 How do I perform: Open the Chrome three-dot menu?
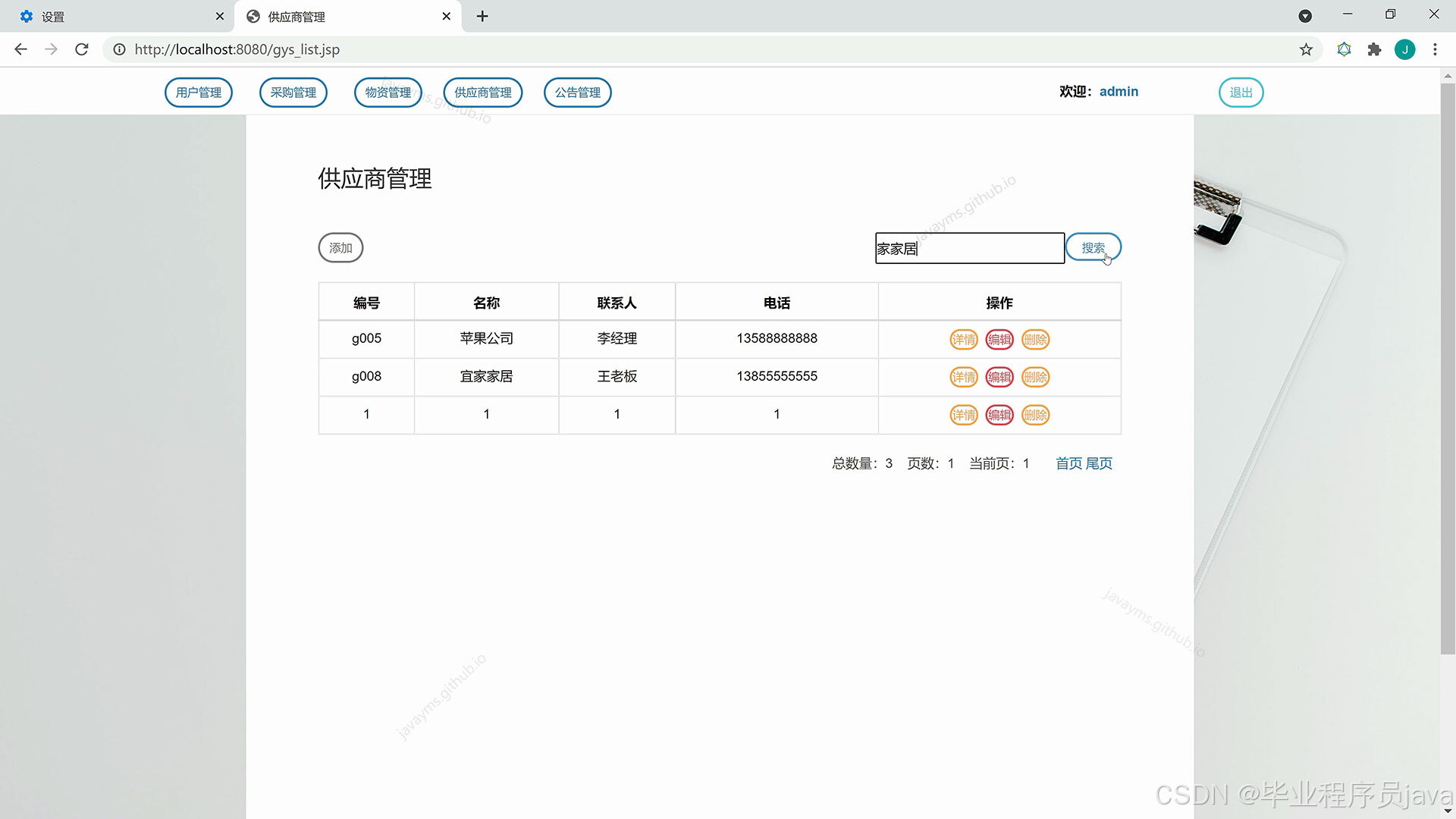point(1435,49)
